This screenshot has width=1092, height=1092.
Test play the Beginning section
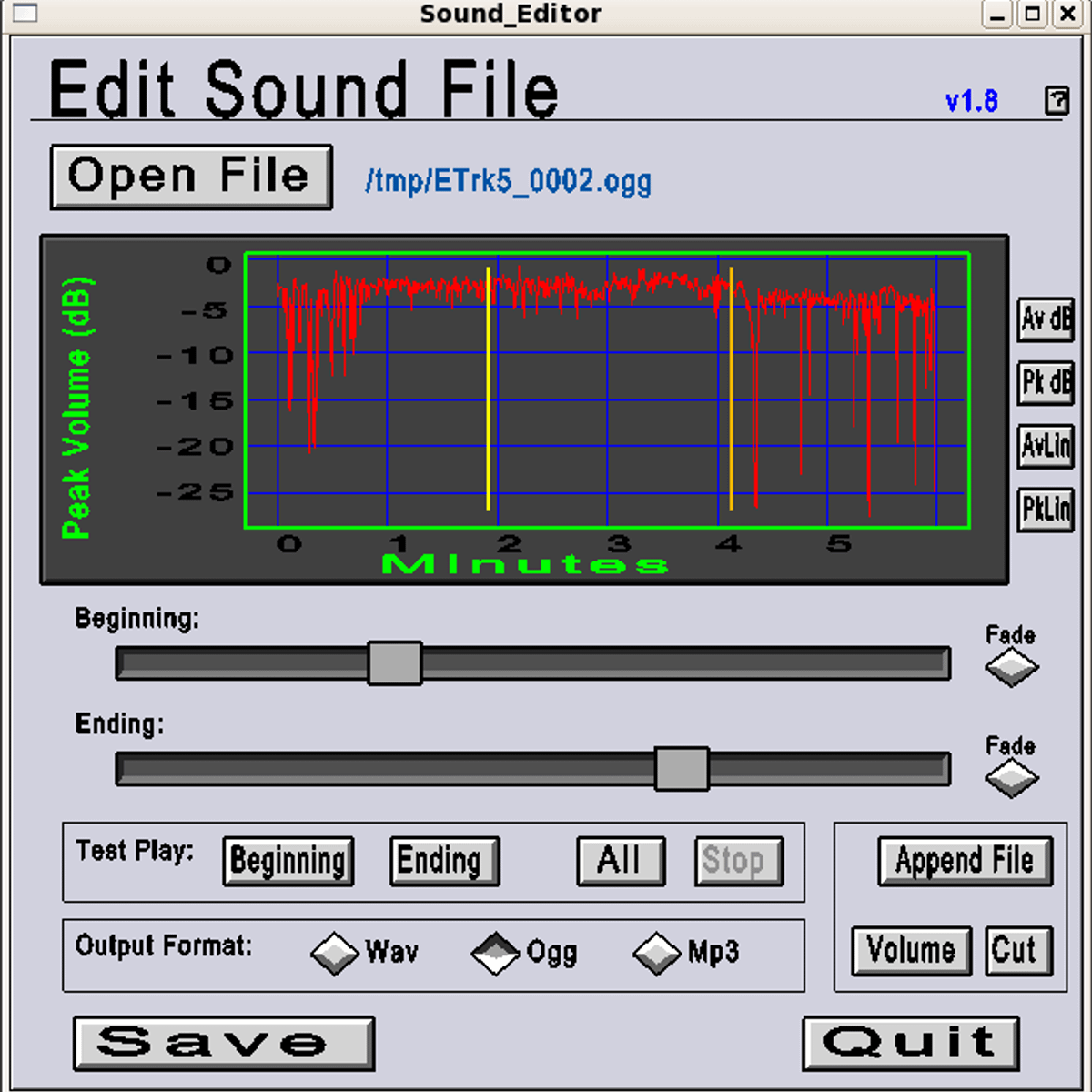click(288, 861)
